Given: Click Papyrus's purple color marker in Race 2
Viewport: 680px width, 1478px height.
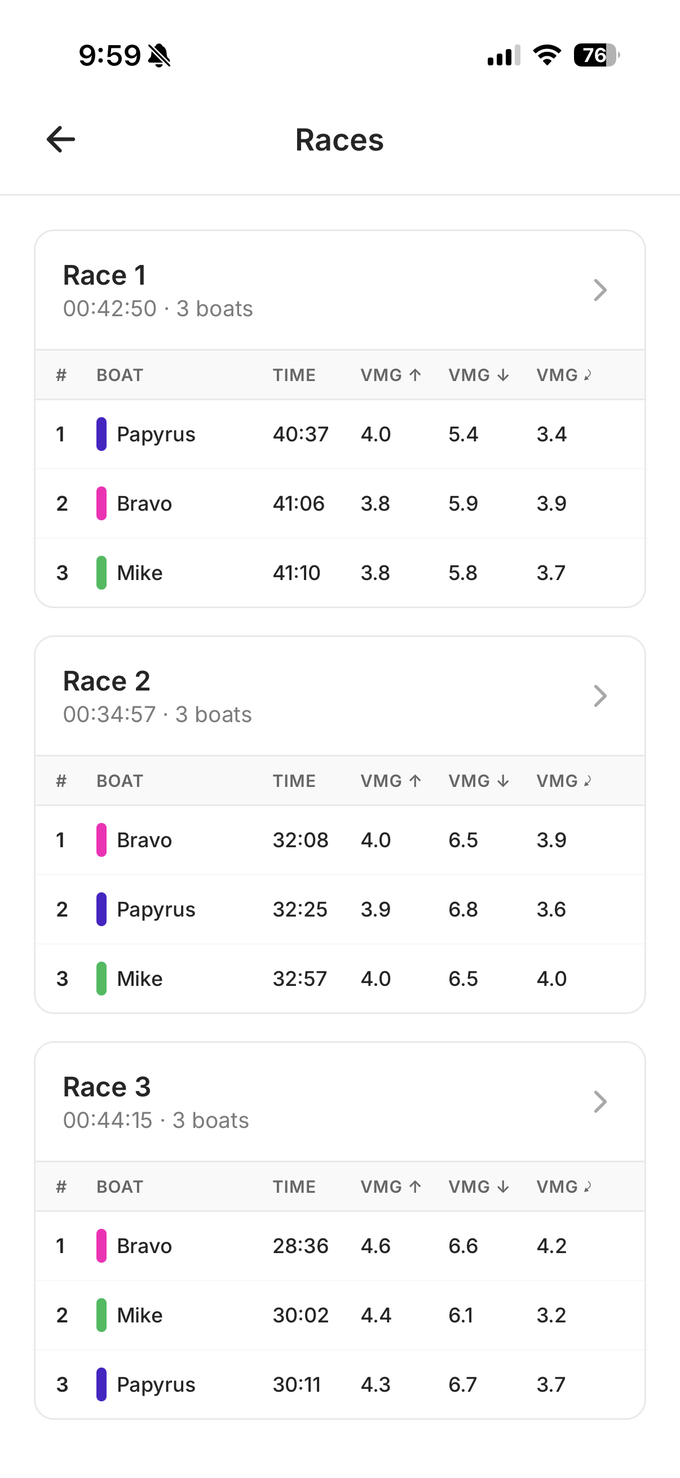Looking at the screenshot, I should [100, 909].
